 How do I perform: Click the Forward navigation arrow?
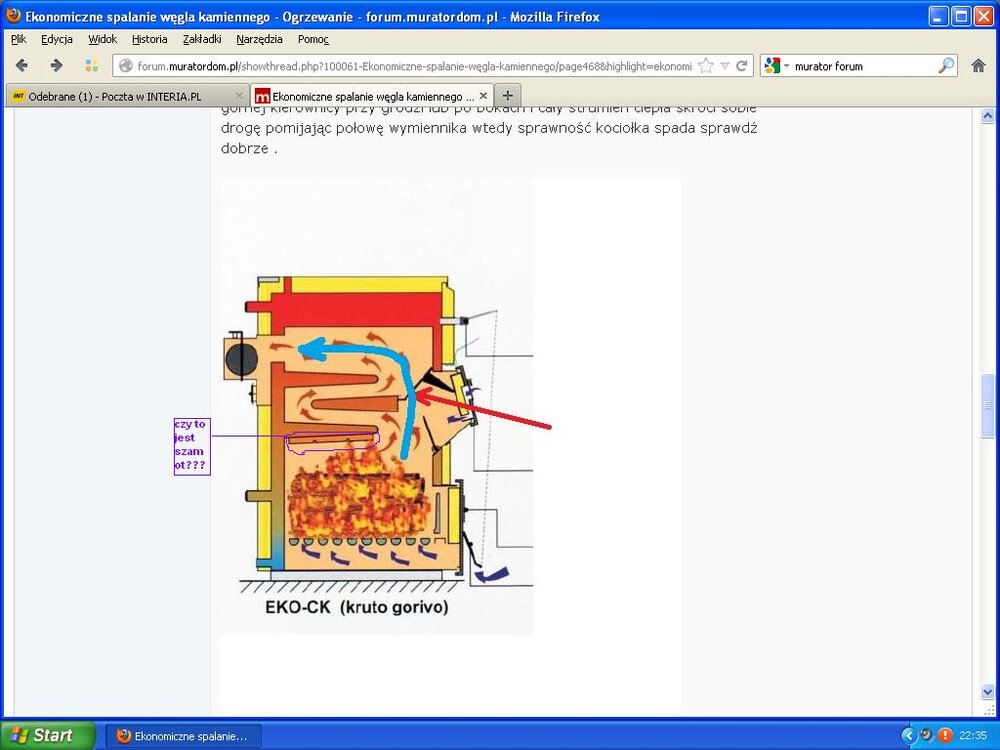tap(56, 66)
